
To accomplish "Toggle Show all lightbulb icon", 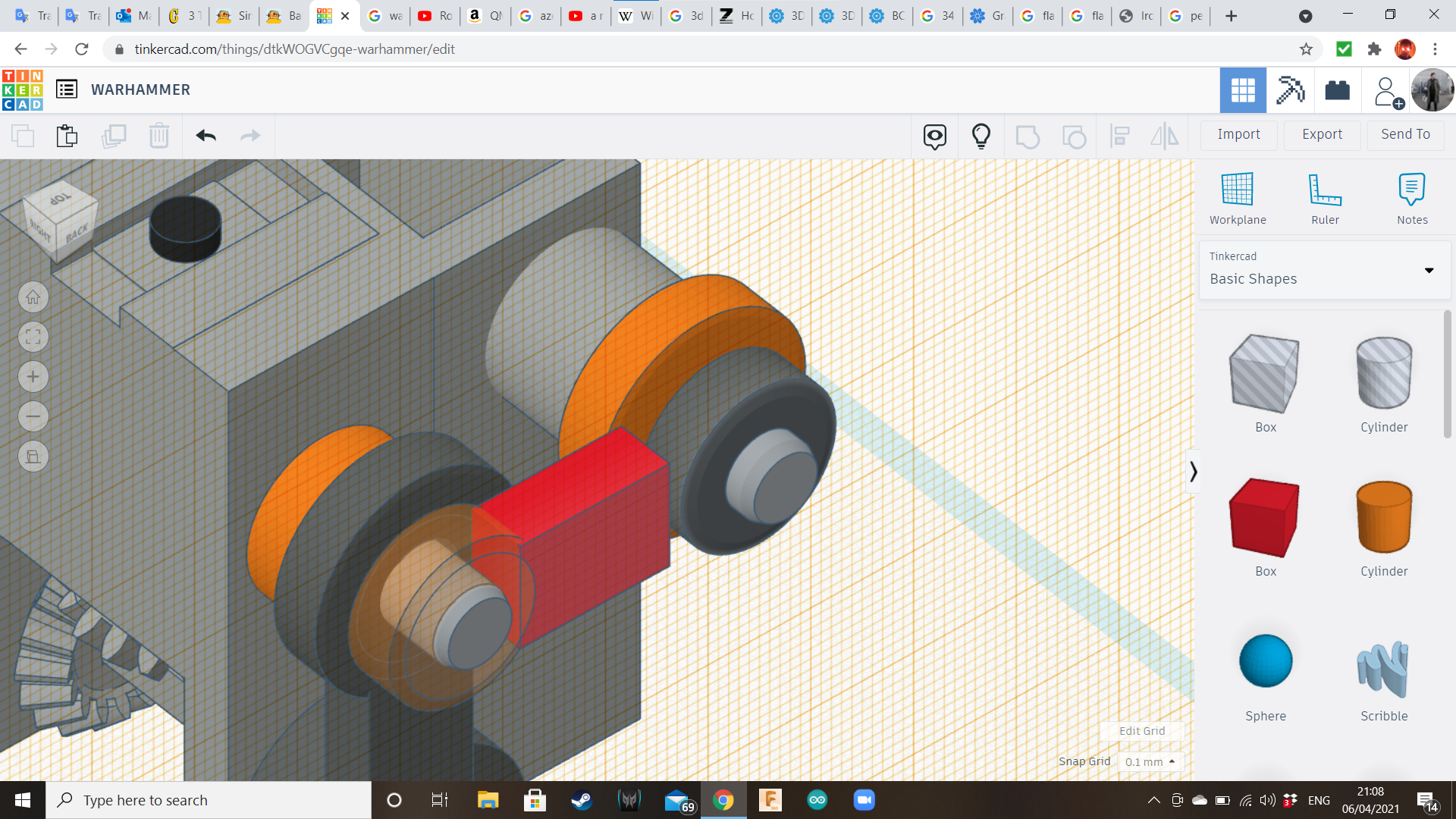I will point(981,136).
